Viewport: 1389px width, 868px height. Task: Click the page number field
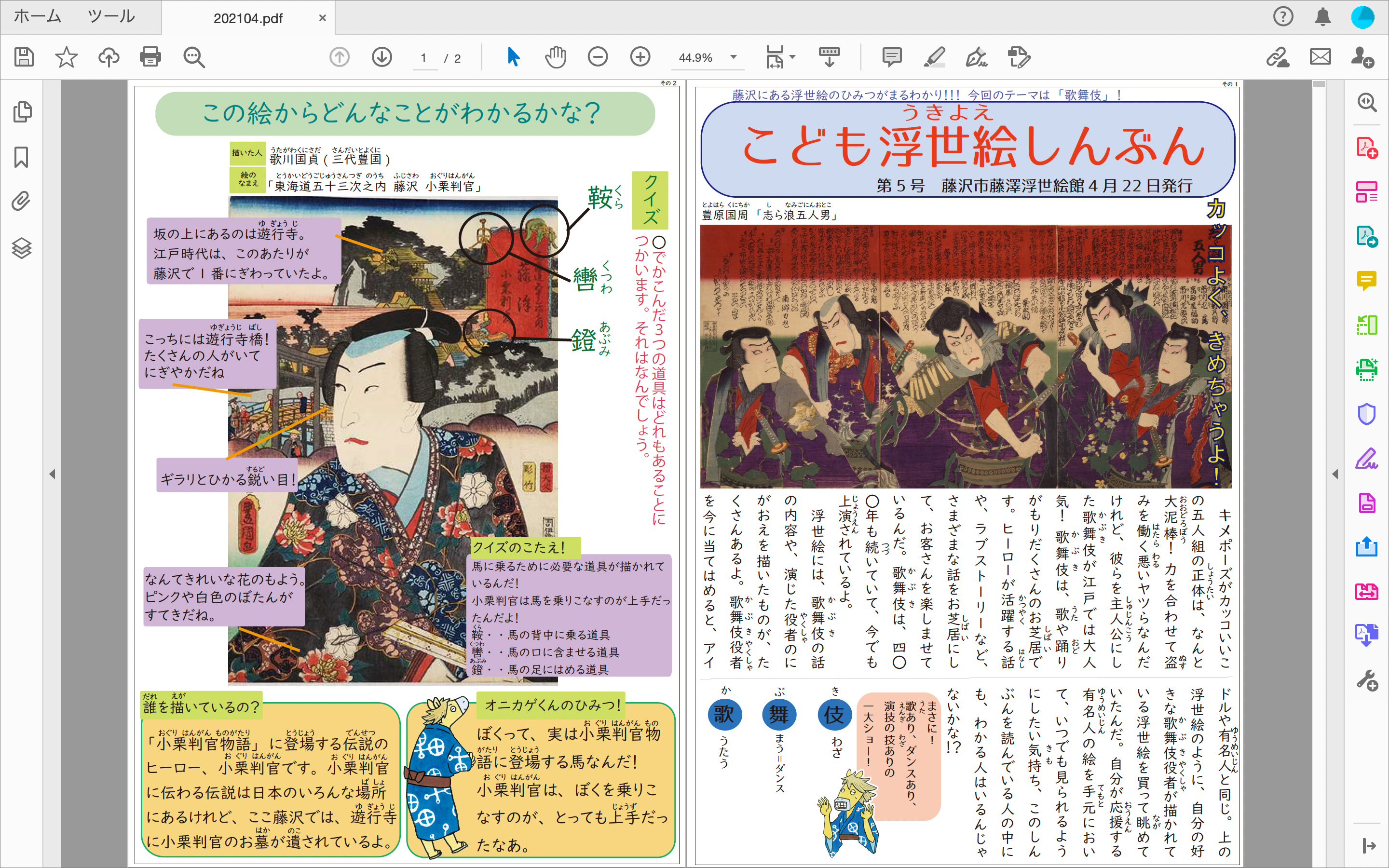pos(425,58)
